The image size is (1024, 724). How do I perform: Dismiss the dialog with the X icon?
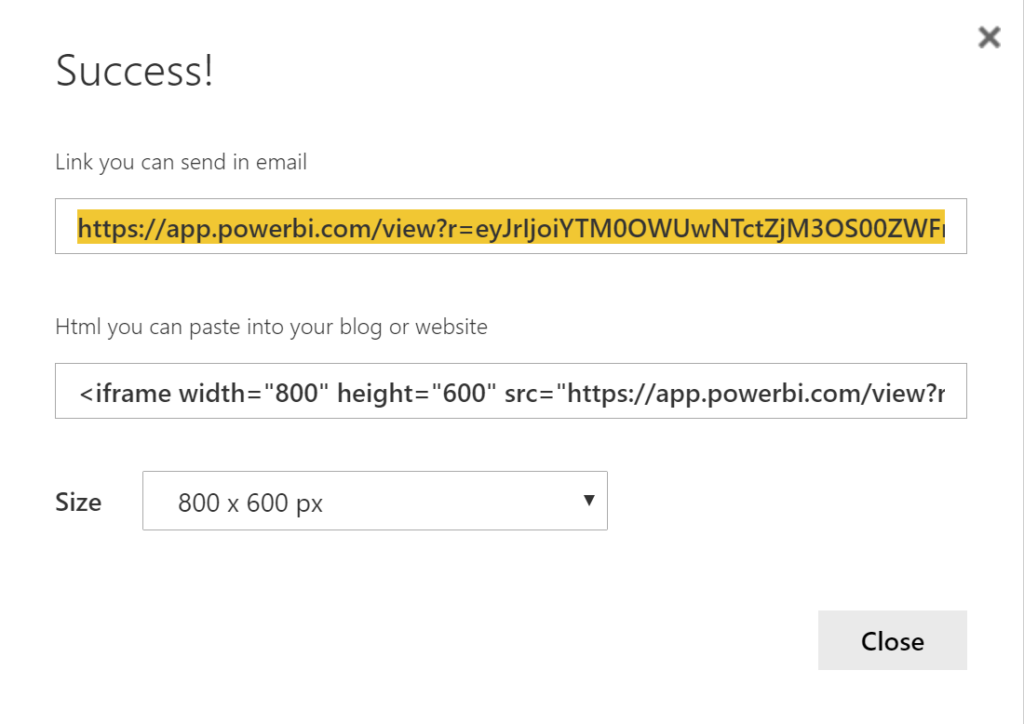[989, 38]
